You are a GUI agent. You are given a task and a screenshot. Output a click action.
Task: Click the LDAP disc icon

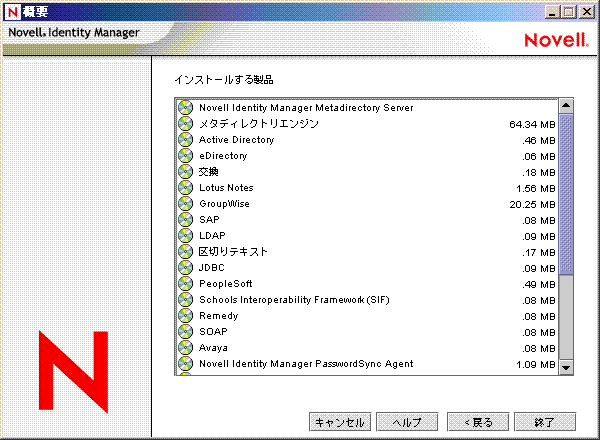pyautogui.click(x=186, y=236)
